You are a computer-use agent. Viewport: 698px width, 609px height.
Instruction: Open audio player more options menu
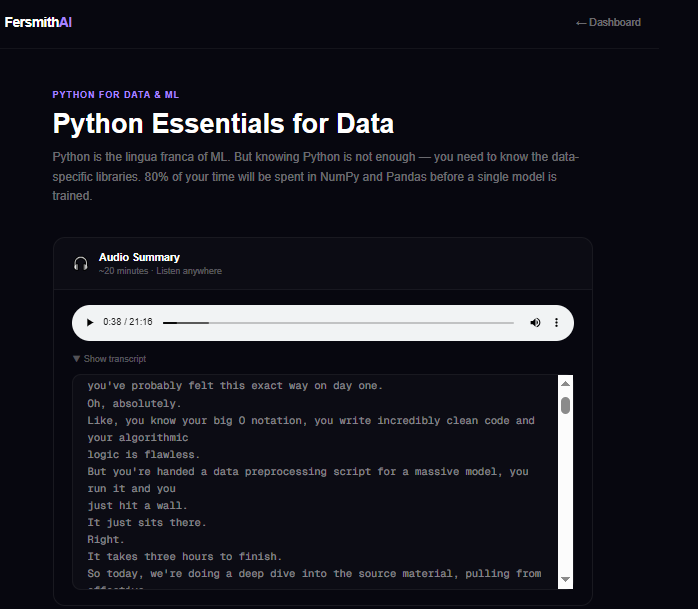tap(556, 322)
